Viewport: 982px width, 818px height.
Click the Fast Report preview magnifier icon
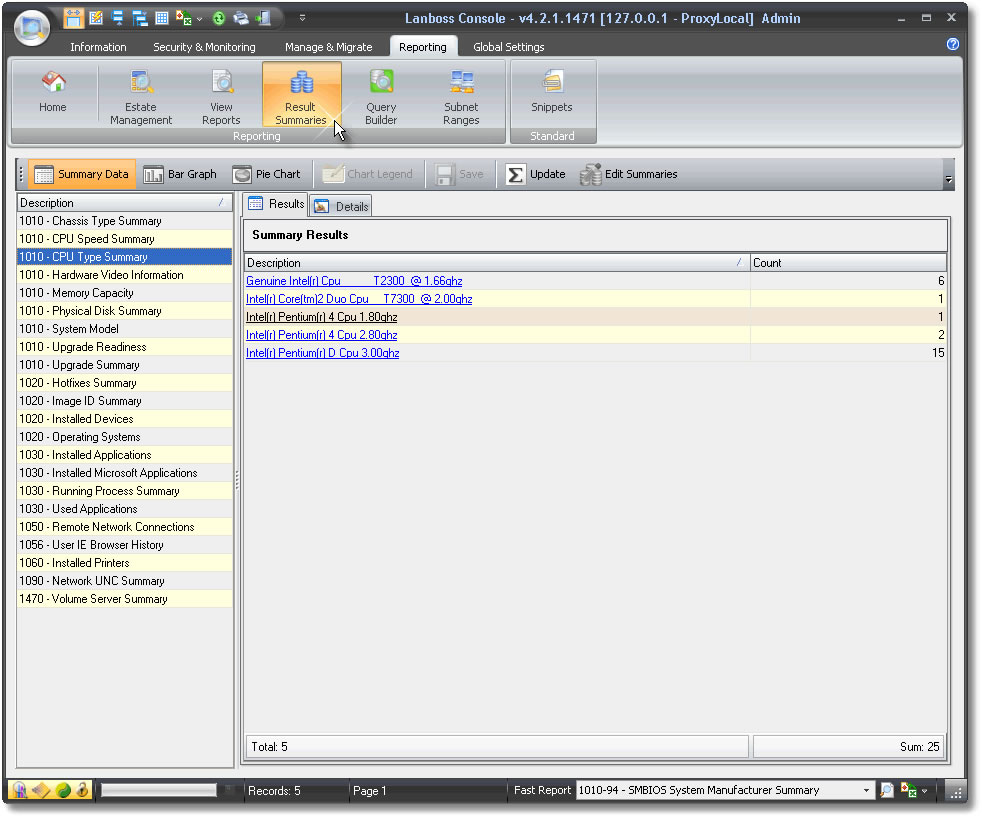pos(887,790)
